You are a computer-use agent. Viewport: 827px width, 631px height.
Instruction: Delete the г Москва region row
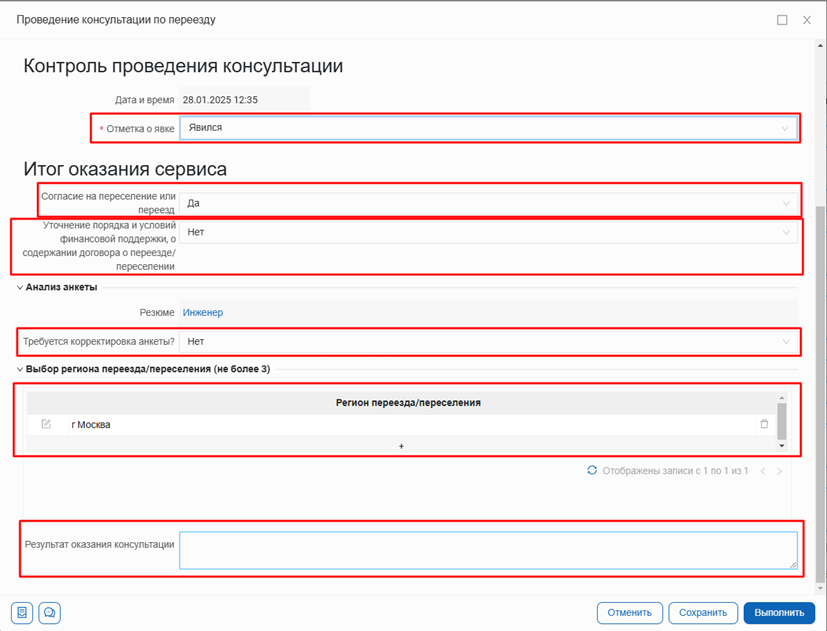[x=764, y=424]
